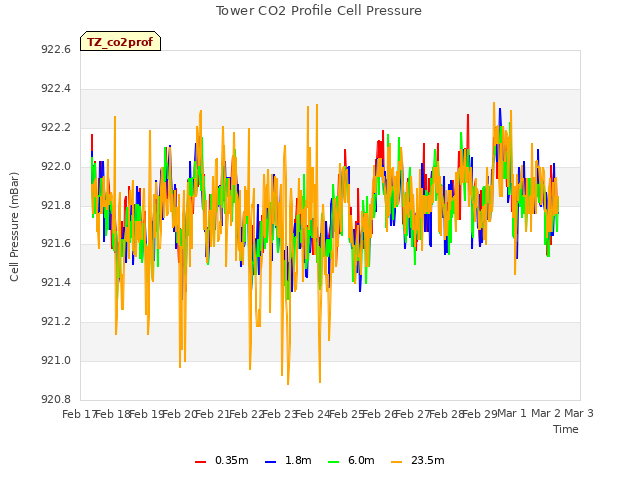Click the Feb 26 x-axis date label
The height and width of the screenshot is (480, 640).
point(380,414)
